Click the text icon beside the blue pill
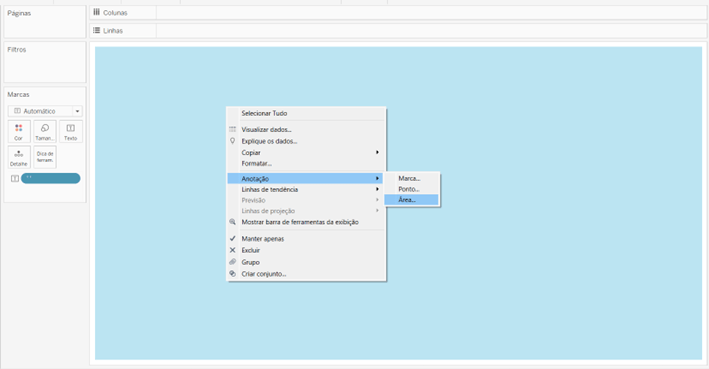This screenshot has height=369, width=709. [15, 179]
